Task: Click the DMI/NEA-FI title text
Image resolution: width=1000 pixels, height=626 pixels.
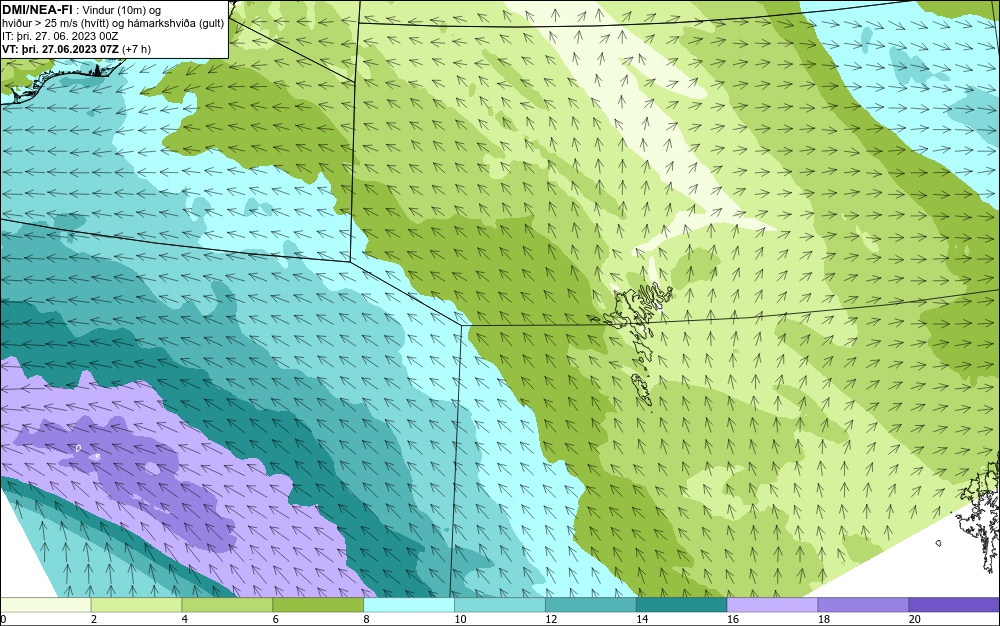Action: tap(38, 10)
